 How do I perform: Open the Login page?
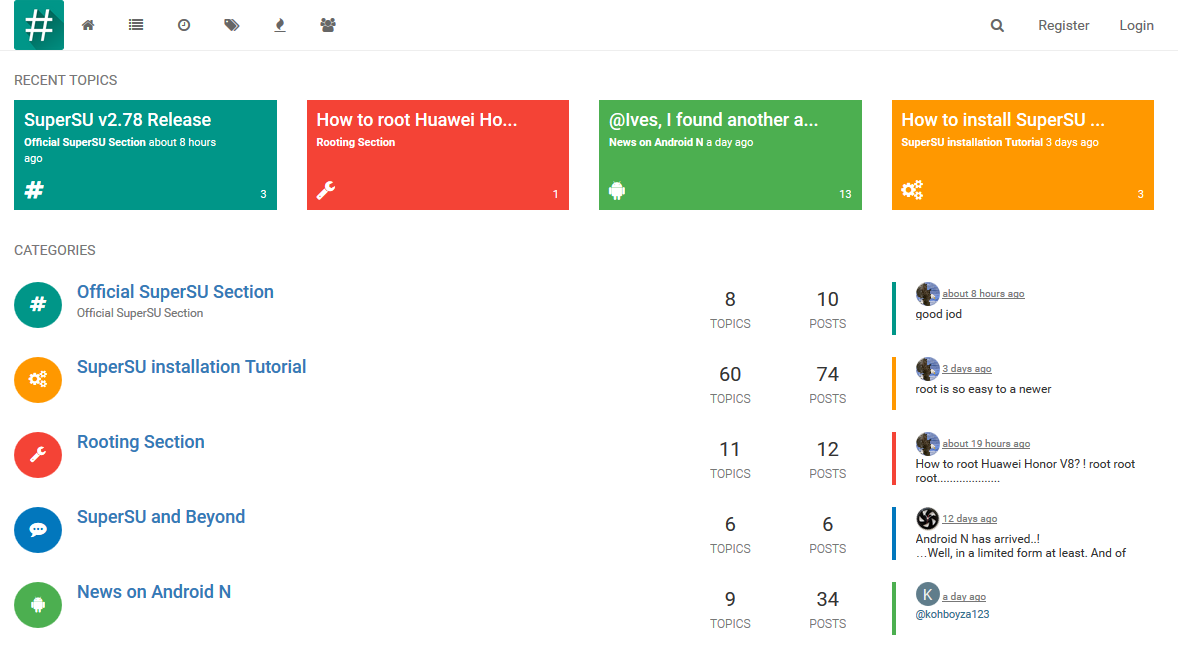click(x=1136, y=26)
